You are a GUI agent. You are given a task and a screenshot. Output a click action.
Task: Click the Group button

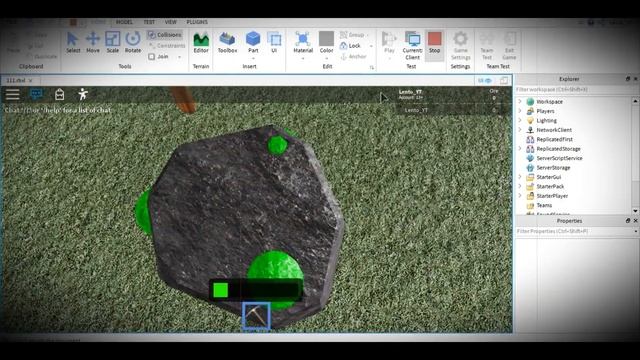352,35
